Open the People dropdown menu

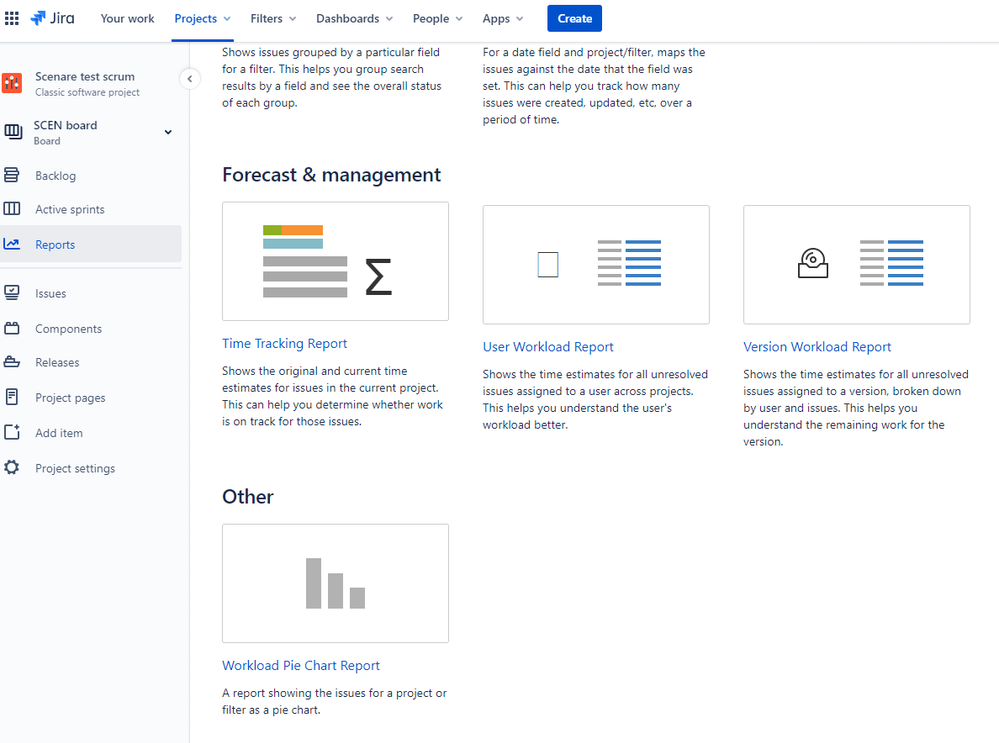click(x=437, y=18)
